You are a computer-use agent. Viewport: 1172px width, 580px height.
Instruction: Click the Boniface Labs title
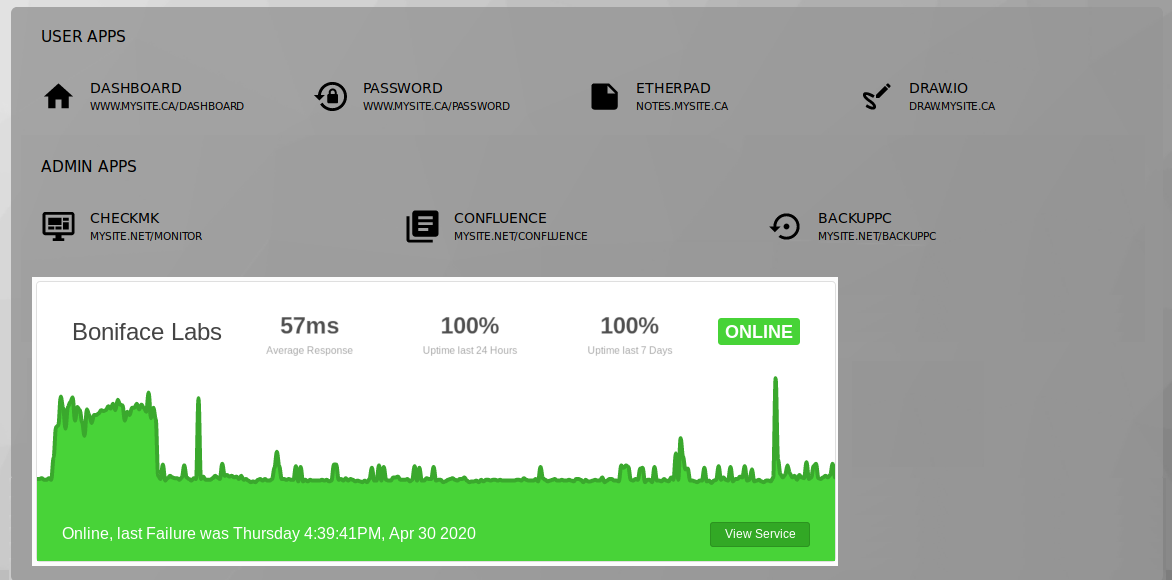(146, 331)
